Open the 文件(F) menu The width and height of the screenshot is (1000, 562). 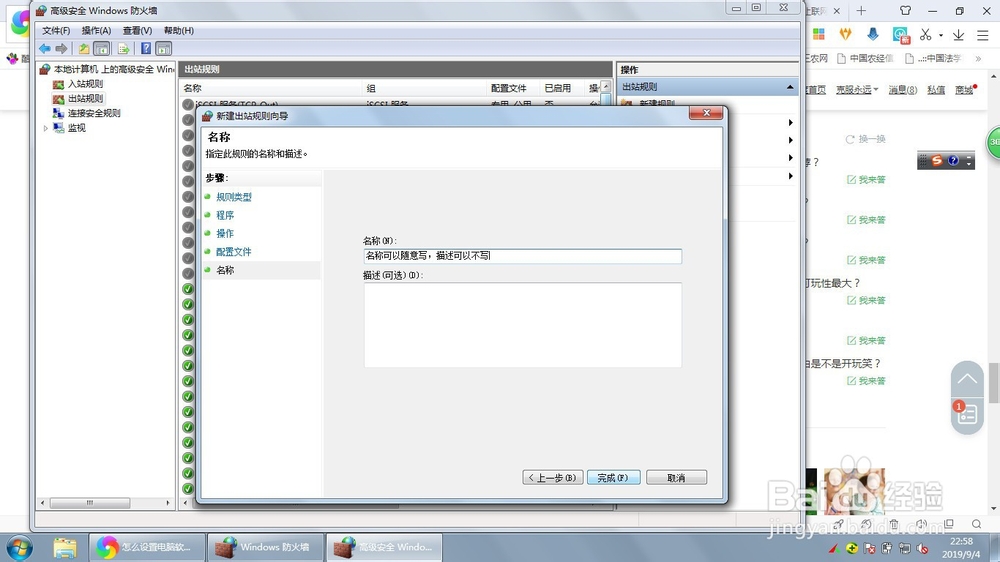(x=56, y=31)
